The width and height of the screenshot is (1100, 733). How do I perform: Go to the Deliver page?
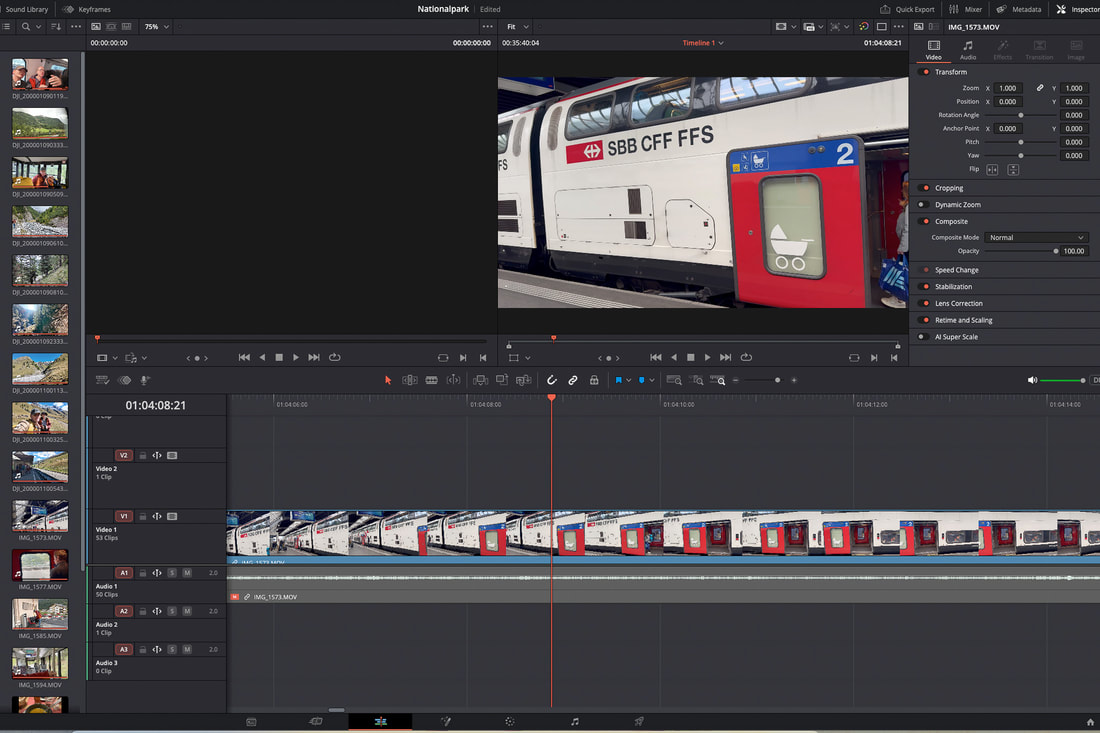coord(639,721)
